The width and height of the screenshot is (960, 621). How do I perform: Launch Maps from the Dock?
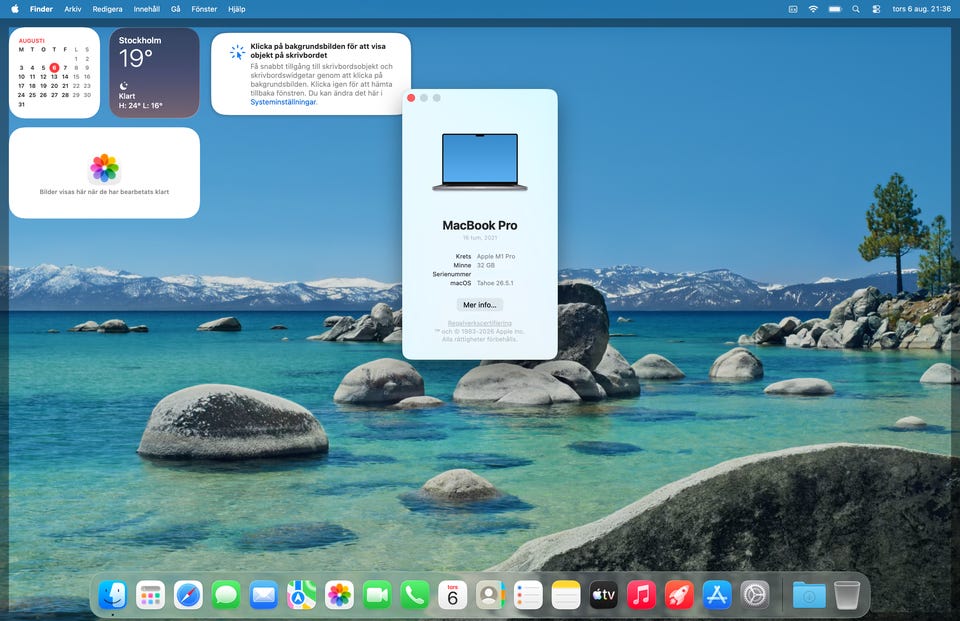pos(301,595)
